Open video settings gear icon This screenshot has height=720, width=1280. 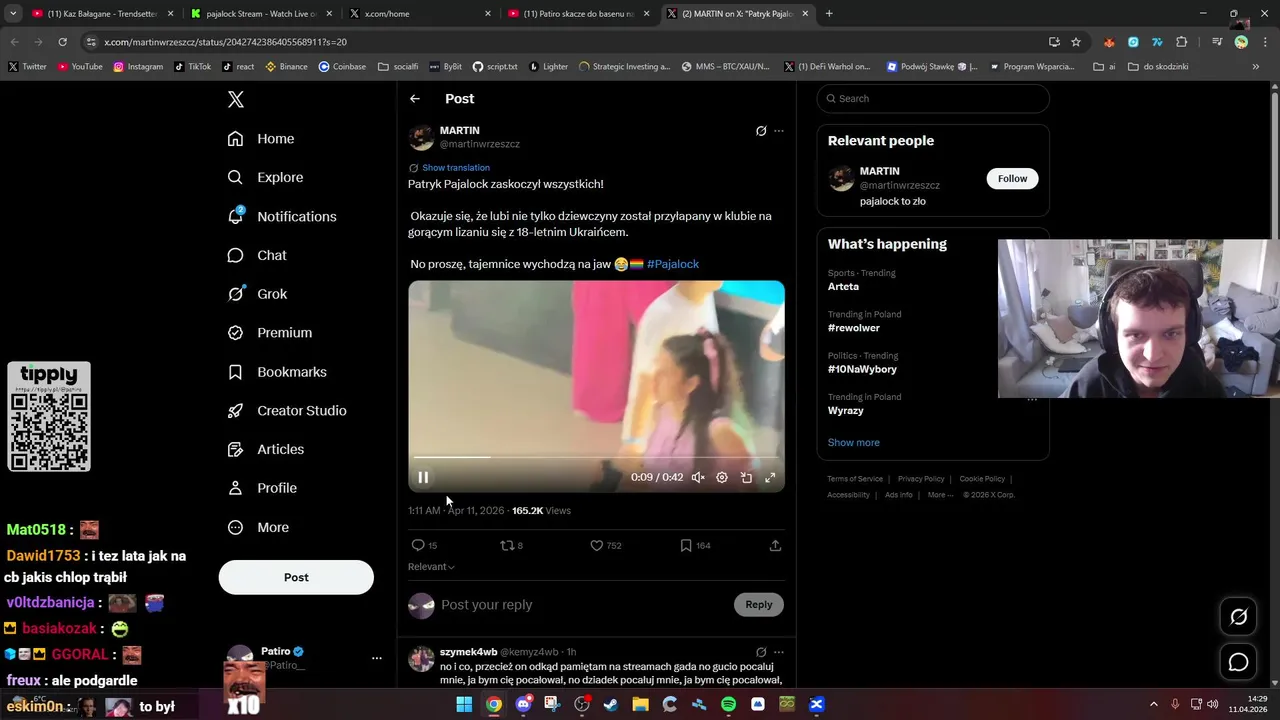coord(722,477)
